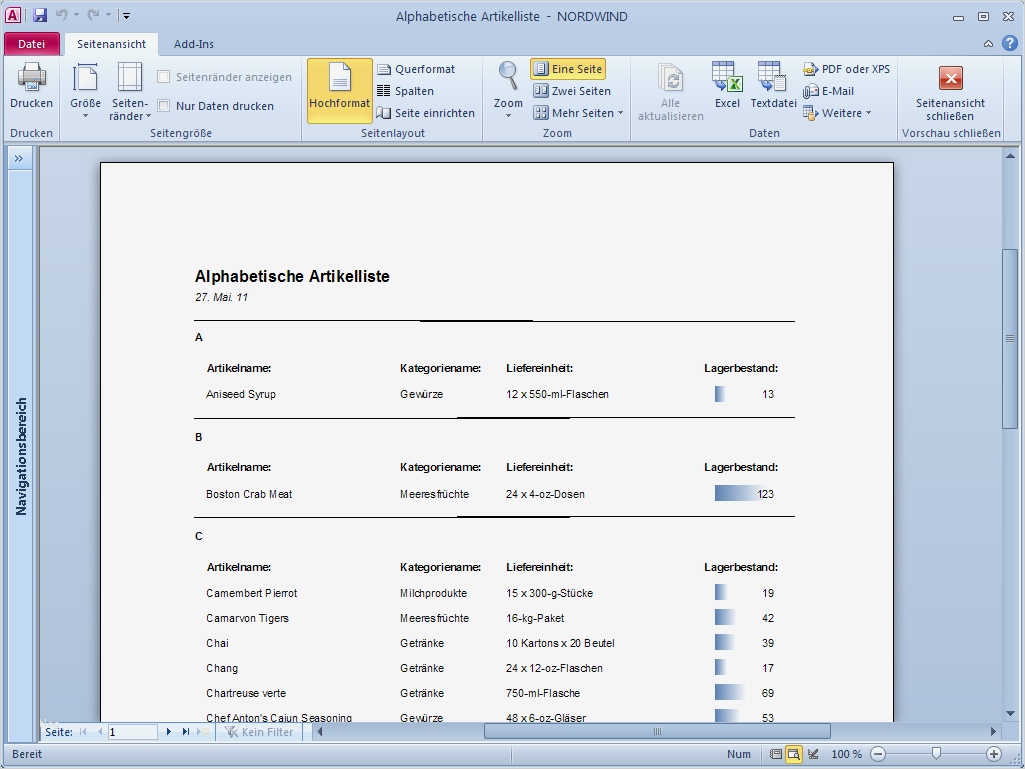The width and height of the screenshot is (1025, 769).
Task: Save report as PDF oder XPS
Action: [845, 68]
